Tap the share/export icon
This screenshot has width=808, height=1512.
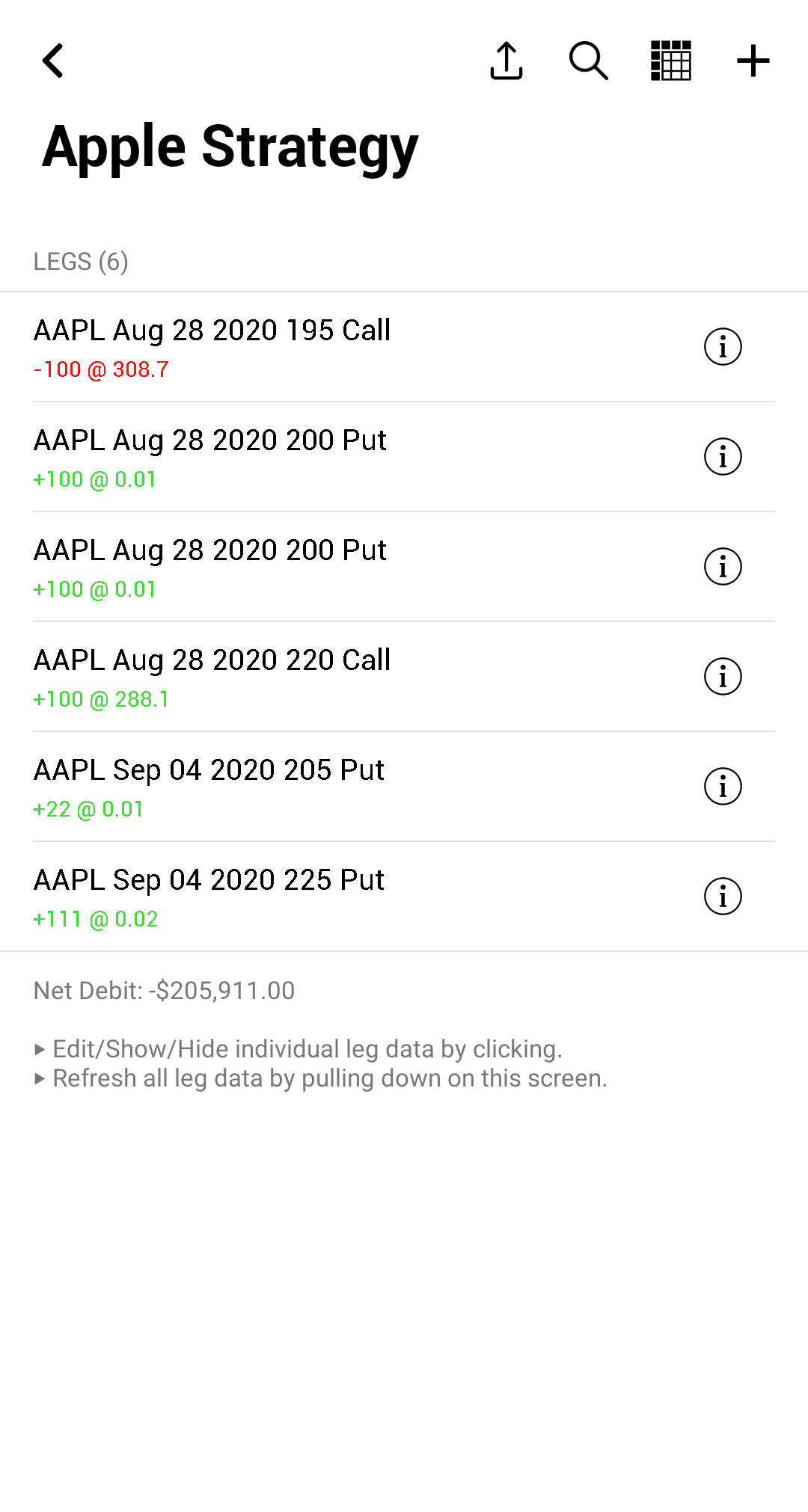point(506,61)
